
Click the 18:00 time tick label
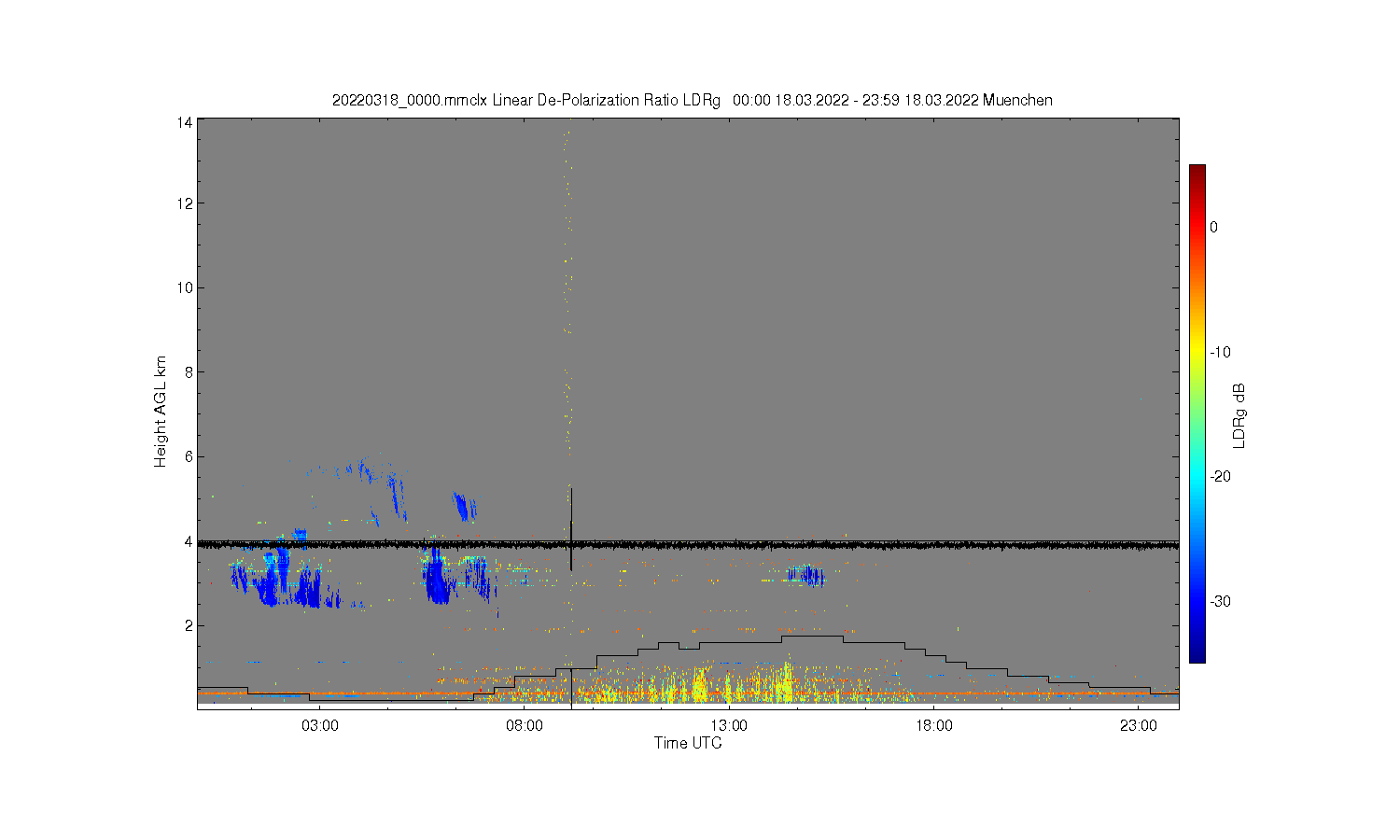pos(933,726)
